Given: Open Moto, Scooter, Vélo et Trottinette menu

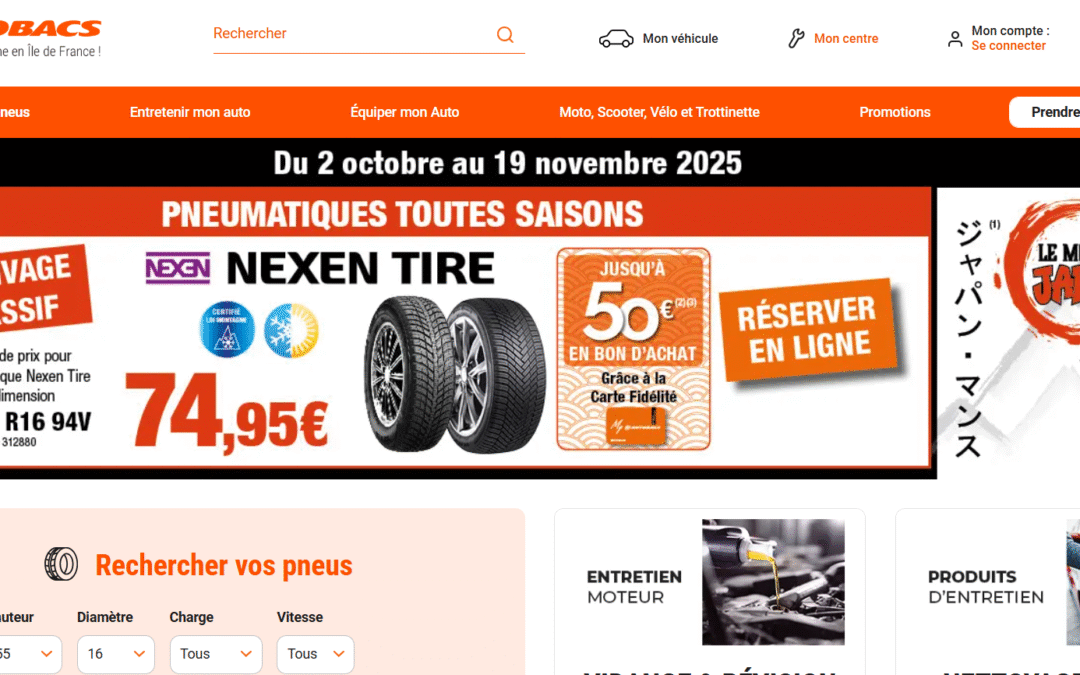Looking at the screenshot, I should tap(659, 112).
